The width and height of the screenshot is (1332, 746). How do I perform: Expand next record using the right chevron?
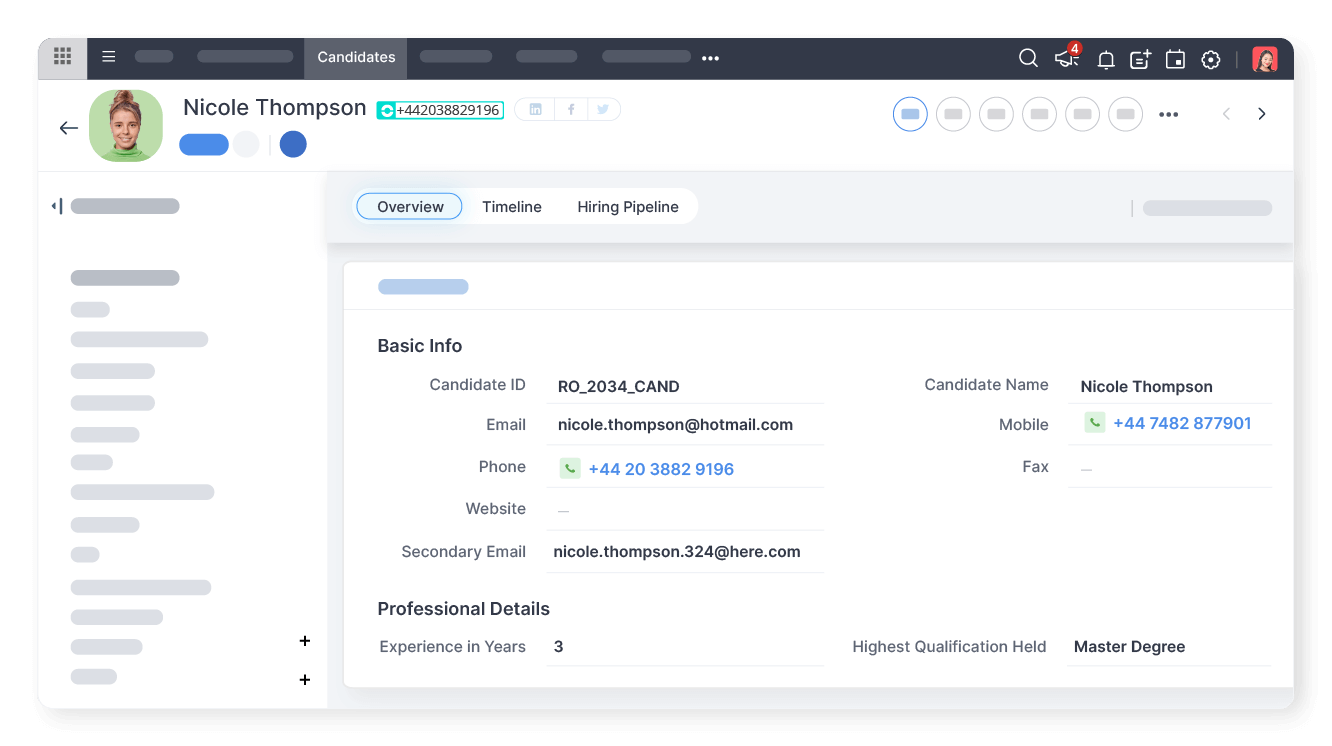click(1262, 114)
